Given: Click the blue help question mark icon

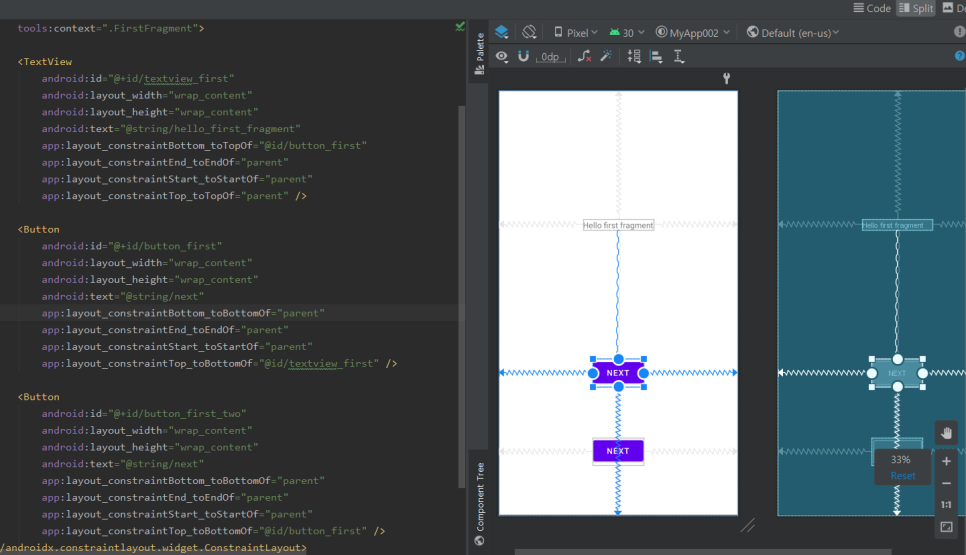Looking at the screenshot, I should (959, 56).
